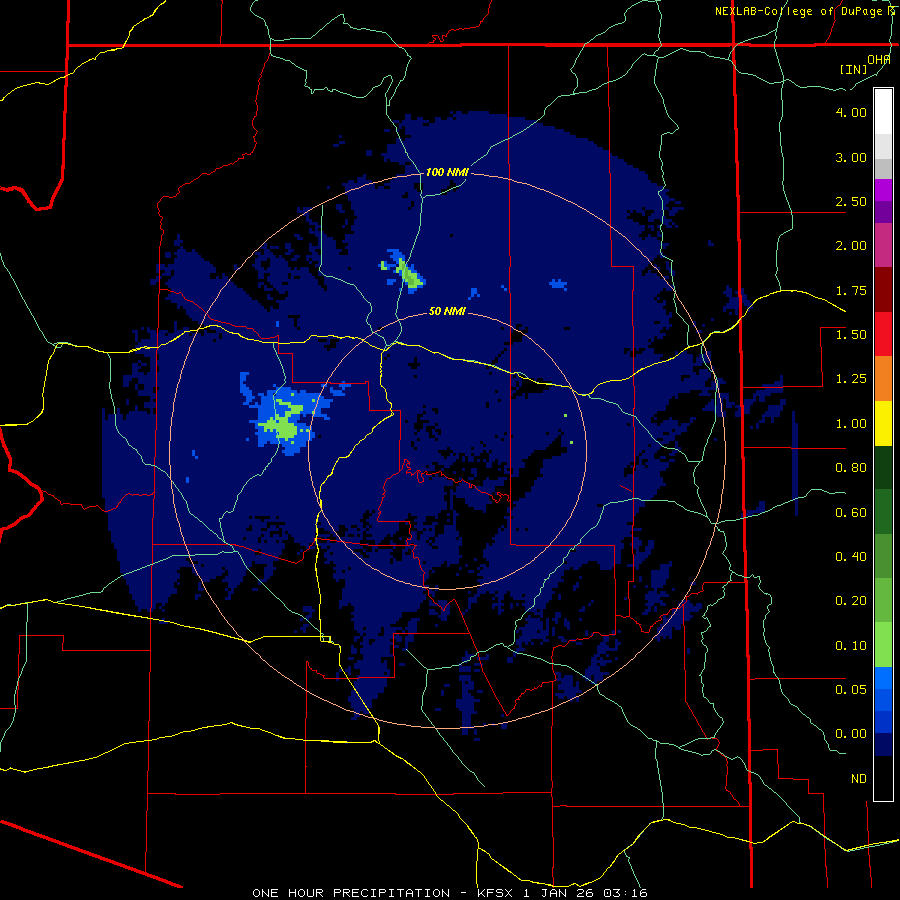Click the 3.00 legend value
The image size is (900, 900).
click(x=851, y=157)
